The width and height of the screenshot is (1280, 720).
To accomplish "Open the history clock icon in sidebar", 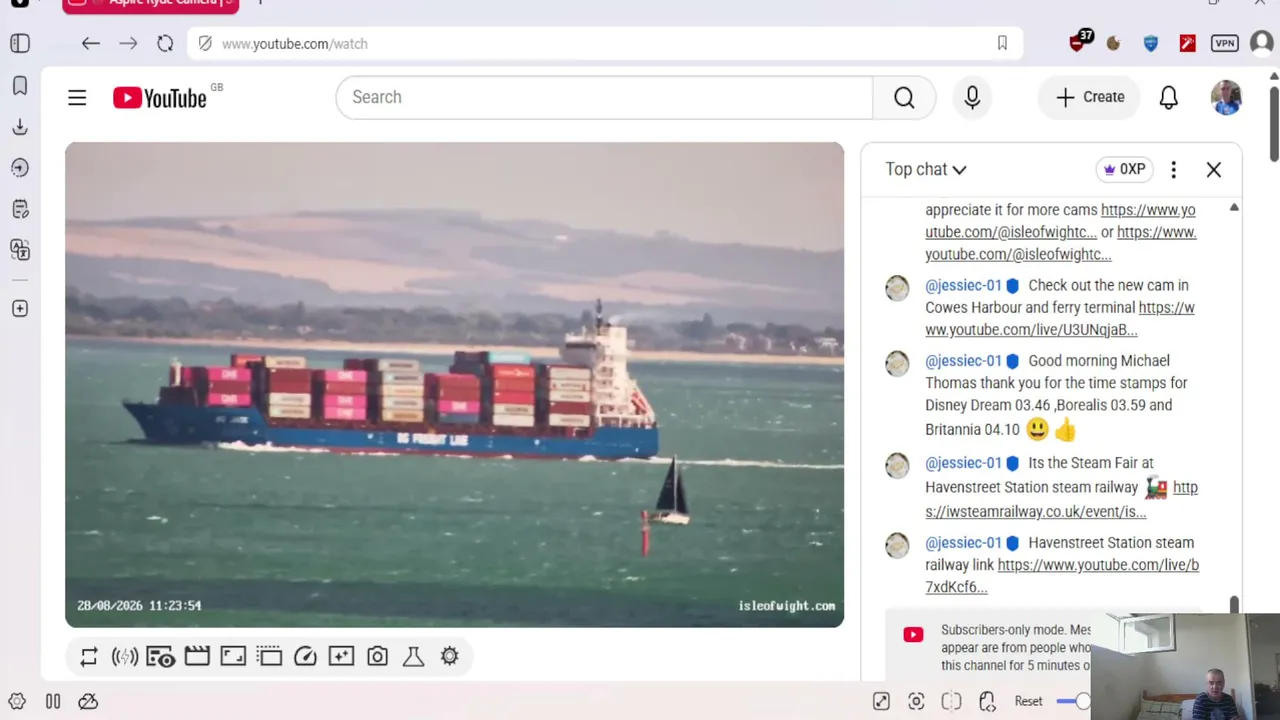I will pos(20,168).
